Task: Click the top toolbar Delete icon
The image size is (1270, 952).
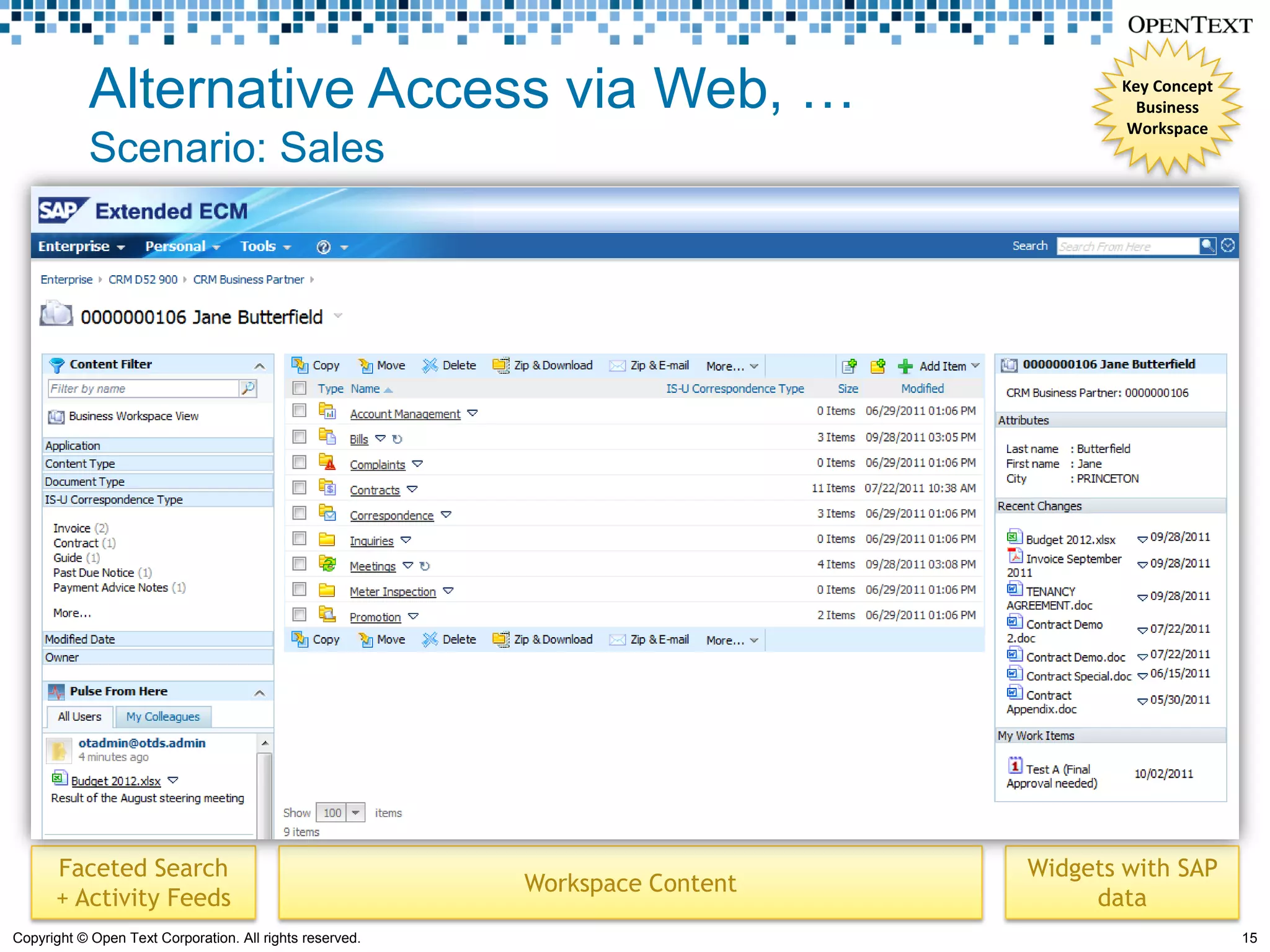Action: point(430,365)
